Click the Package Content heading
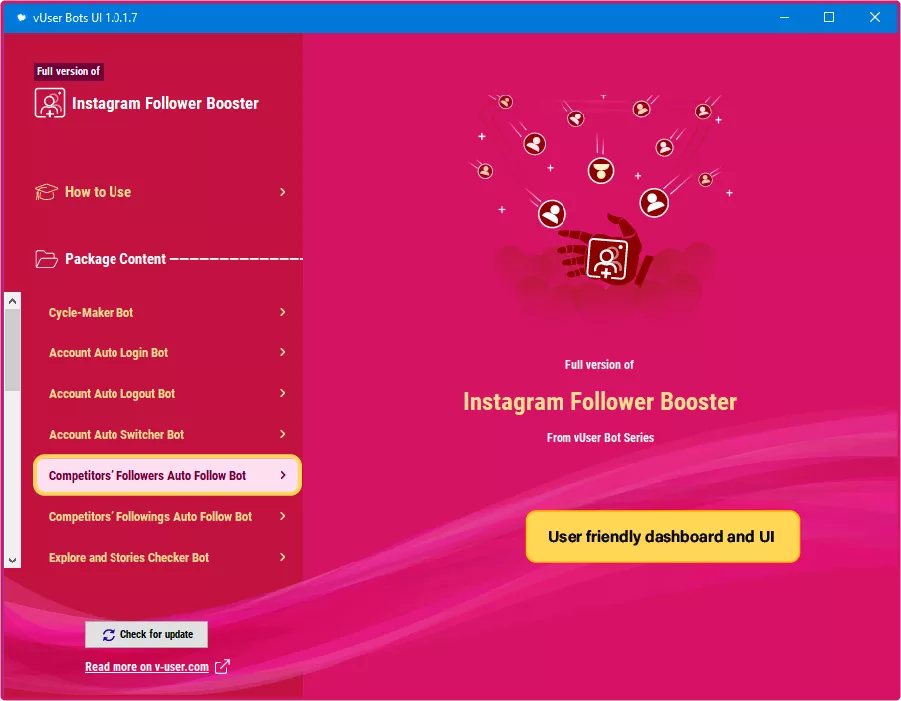Image resolution: width=901 pixels, height=701 pixels. [x=115, y=259]
